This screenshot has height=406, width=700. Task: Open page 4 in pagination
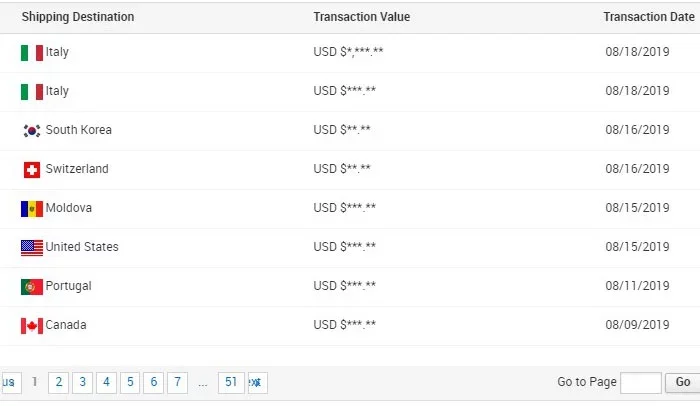(x=106, y=383)
